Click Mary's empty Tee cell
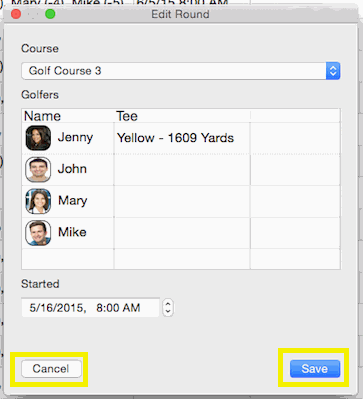This screenshot has height=399, width=363. pyautogui.click(x=182, y=201)
